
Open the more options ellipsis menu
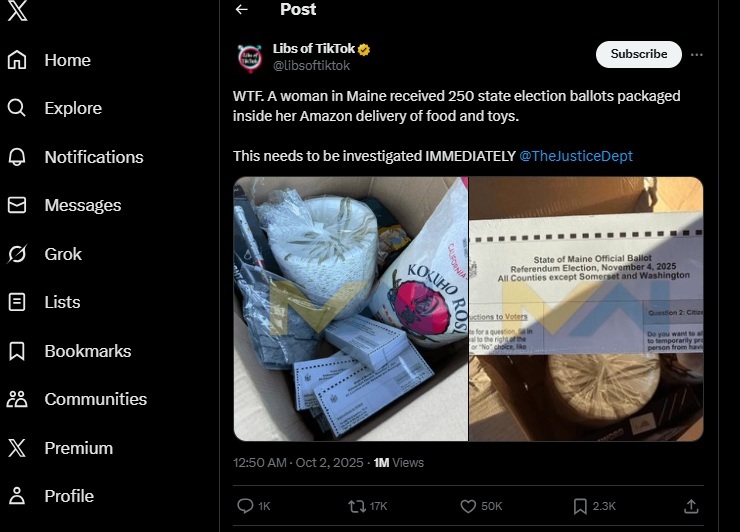[697, 54]
